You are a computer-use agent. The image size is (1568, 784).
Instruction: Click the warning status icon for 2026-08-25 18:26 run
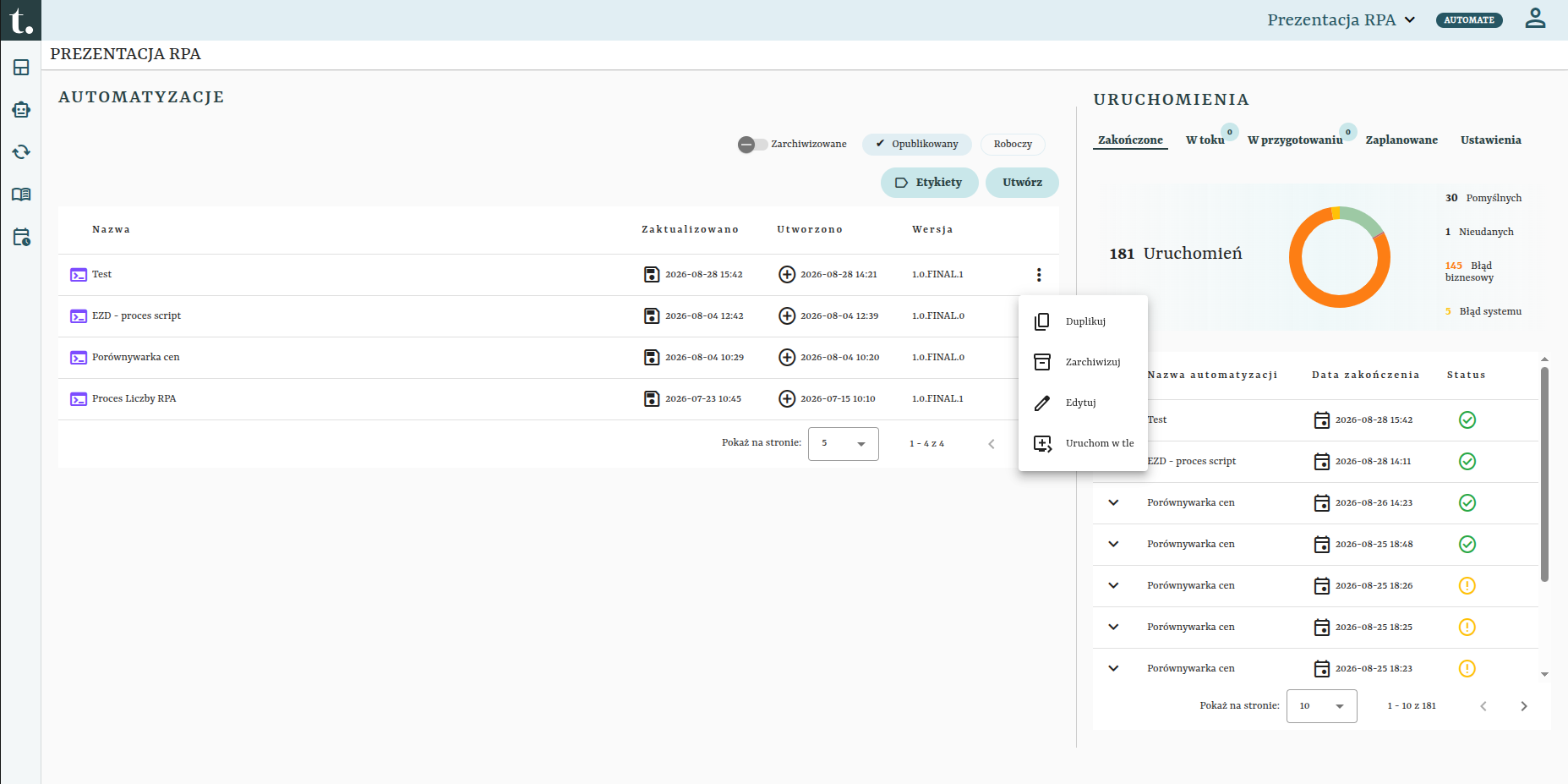point(1467,586)
